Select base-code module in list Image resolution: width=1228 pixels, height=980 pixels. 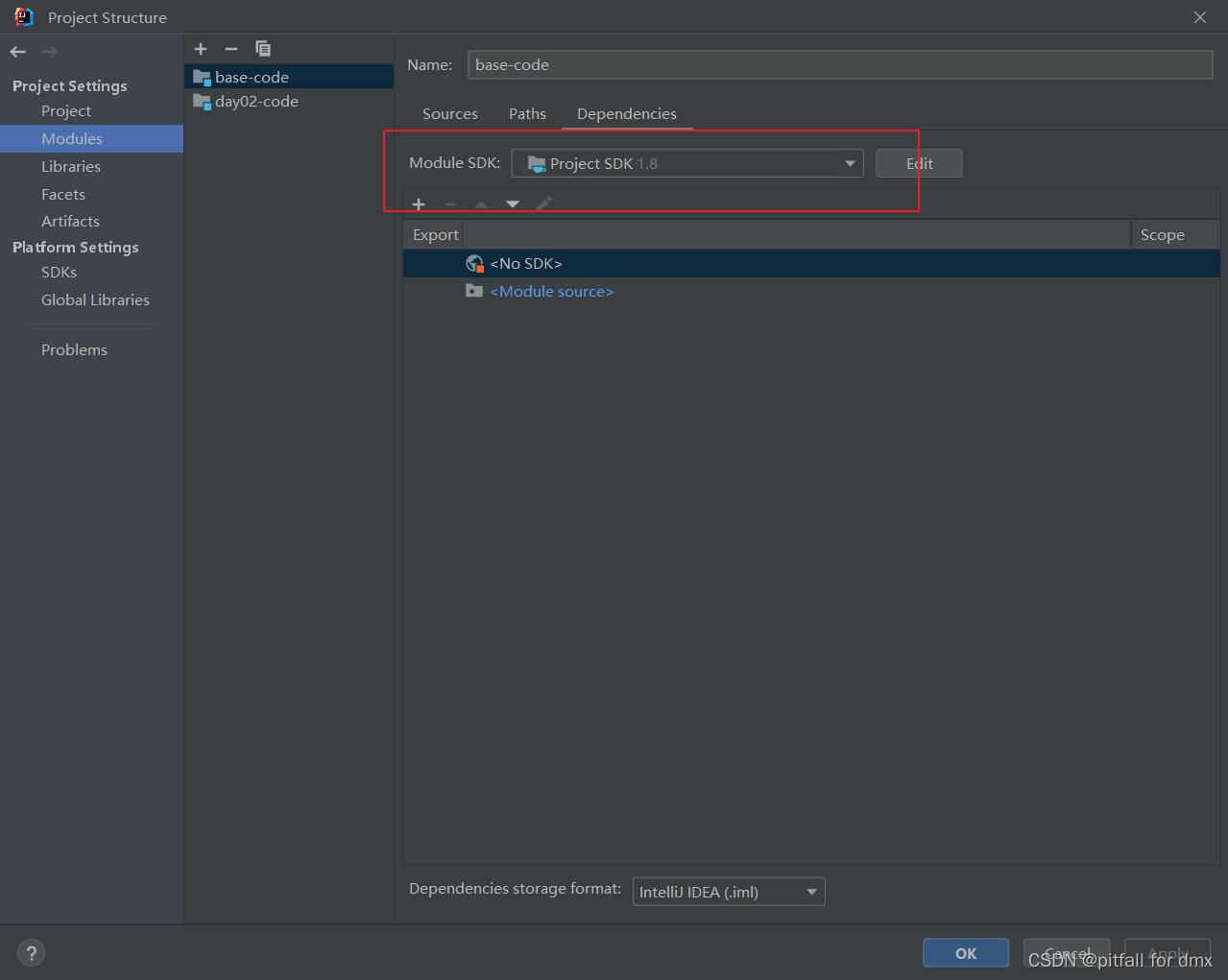pos(289,77)
